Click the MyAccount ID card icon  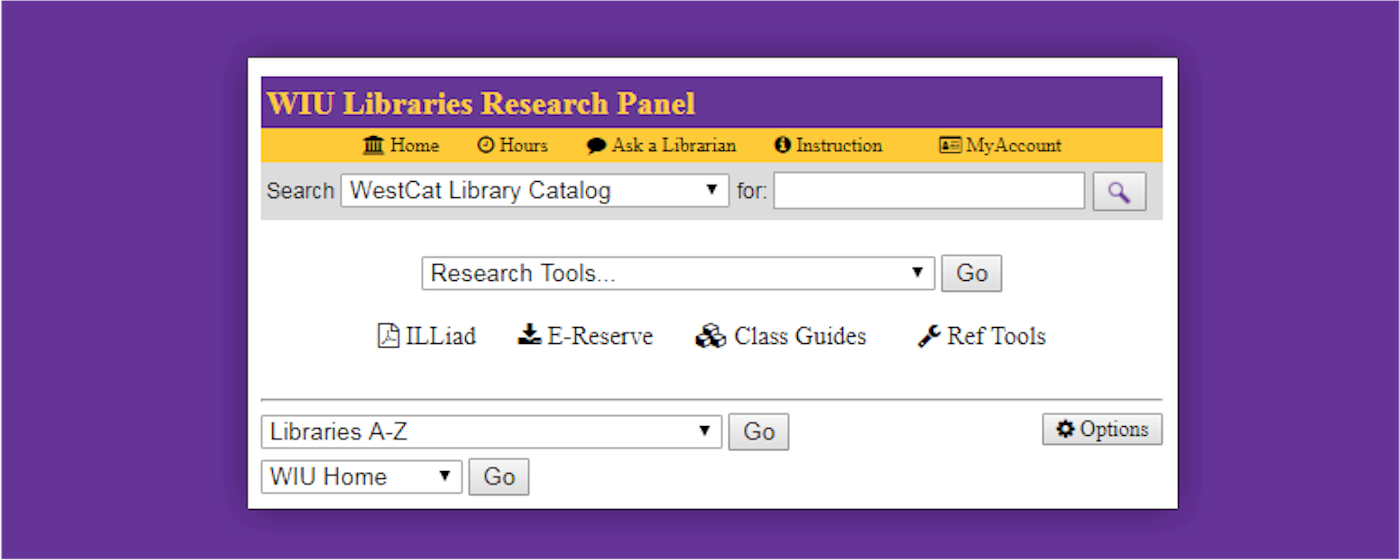[950, 146]
